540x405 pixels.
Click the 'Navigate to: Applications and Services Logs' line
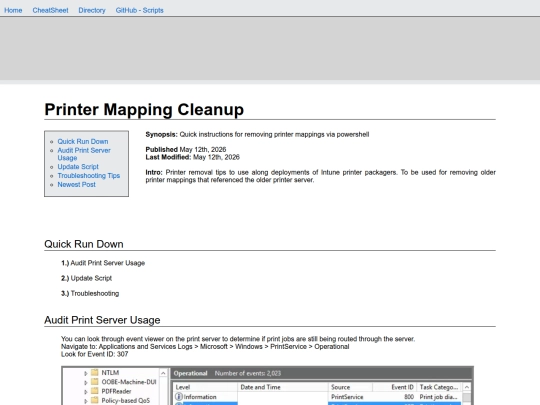pyautogui.click(x=205, y=346)
